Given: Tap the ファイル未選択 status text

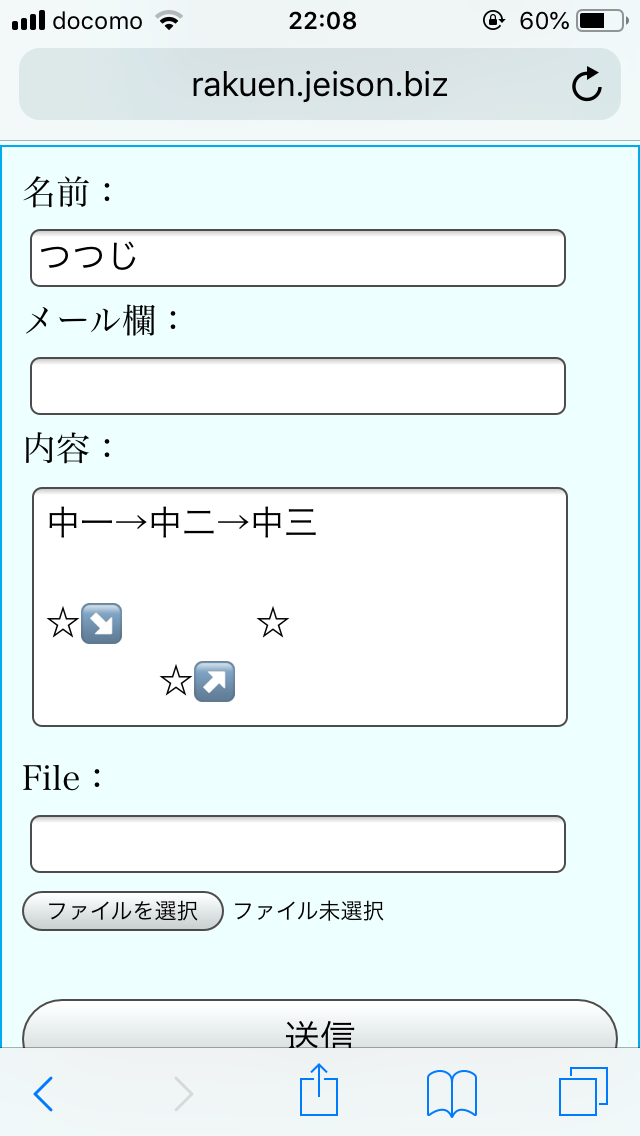Looking at the screenshot, I should (x=308, y=911).
